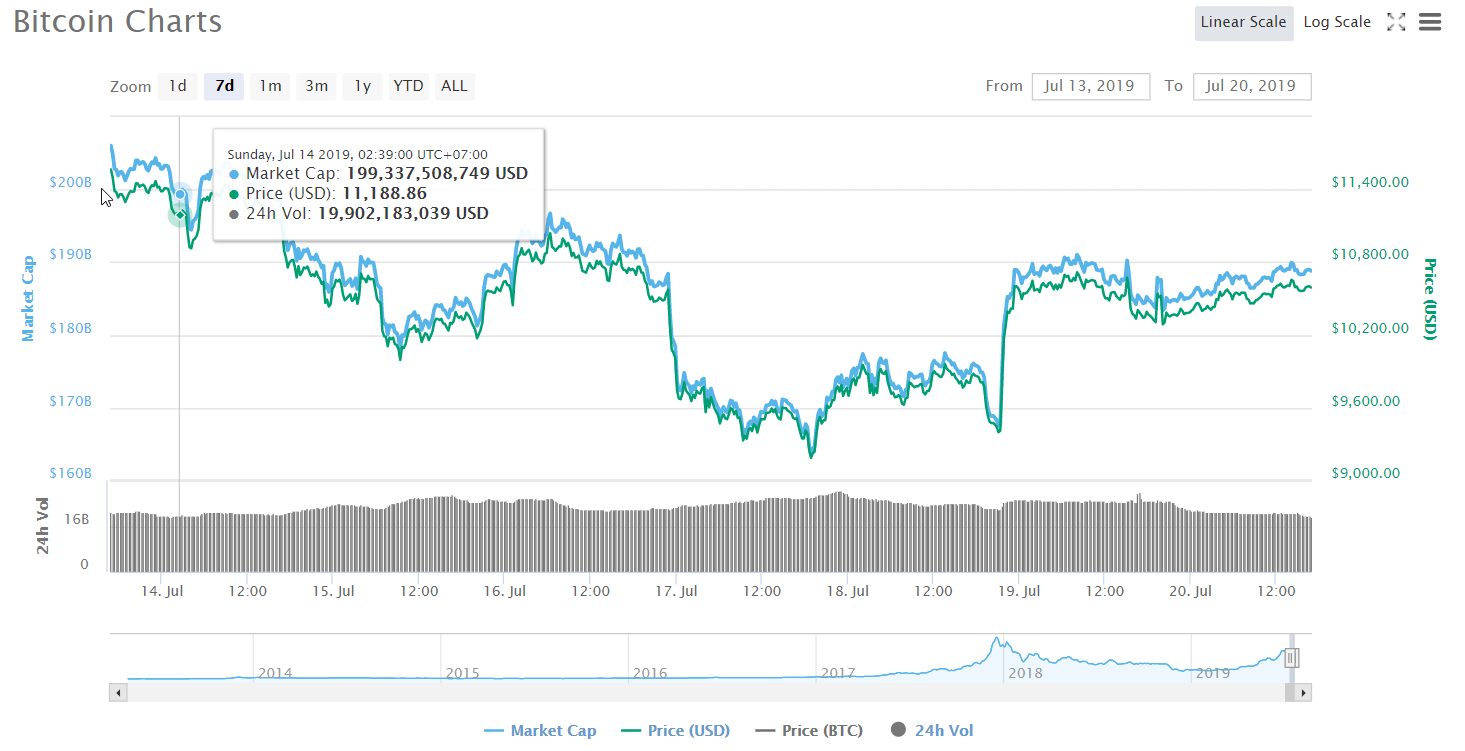Image resolution: width=1465 pixels, height=751 pixels.
Task: Click the 15. Jul date axis label
Action: click(x=334, y=591)
